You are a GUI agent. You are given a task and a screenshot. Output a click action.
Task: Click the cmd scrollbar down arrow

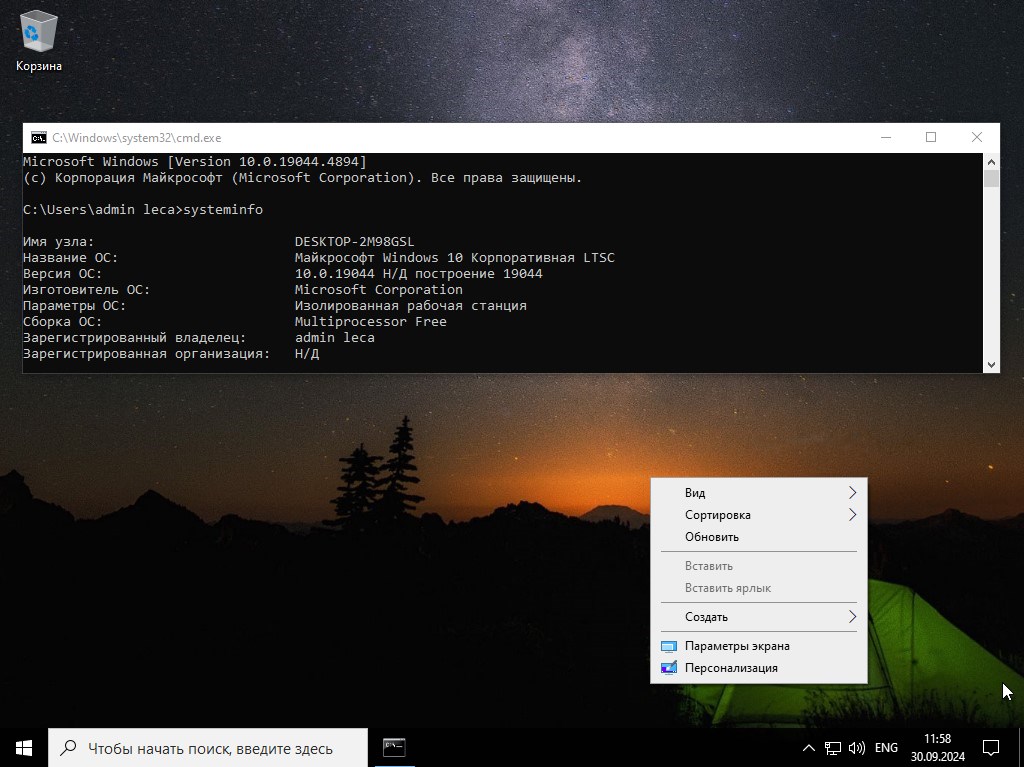(x=991, y=365)
